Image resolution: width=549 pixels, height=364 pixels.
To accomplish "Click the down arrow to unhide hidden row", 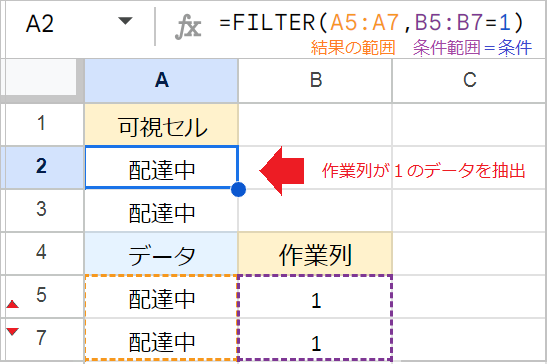I will tap(12, 331).
